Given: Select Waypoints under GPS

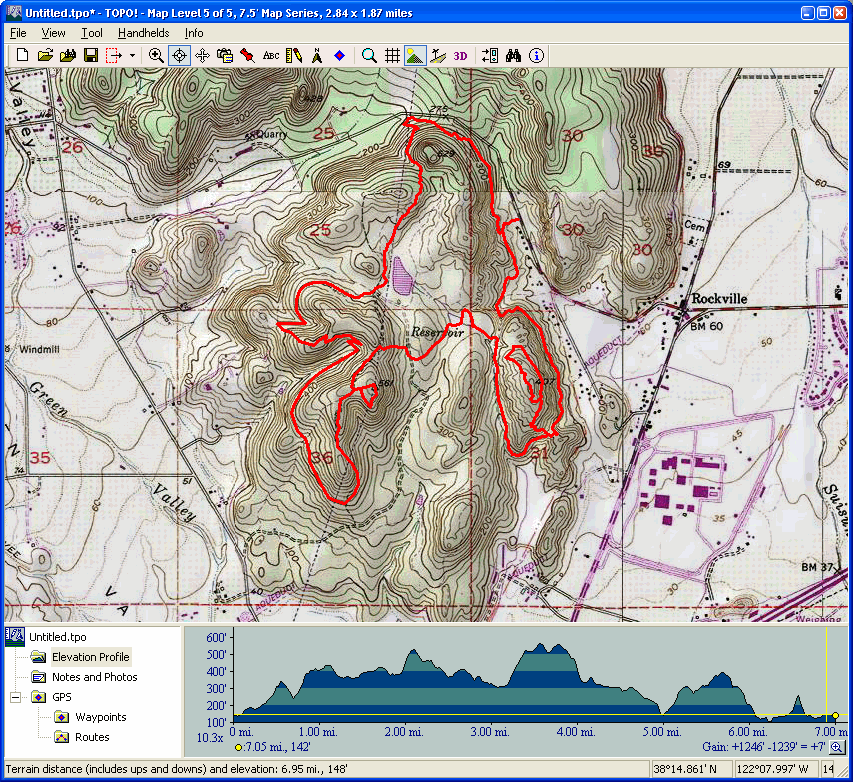Looking at the screenshot, I should point(100,717).
